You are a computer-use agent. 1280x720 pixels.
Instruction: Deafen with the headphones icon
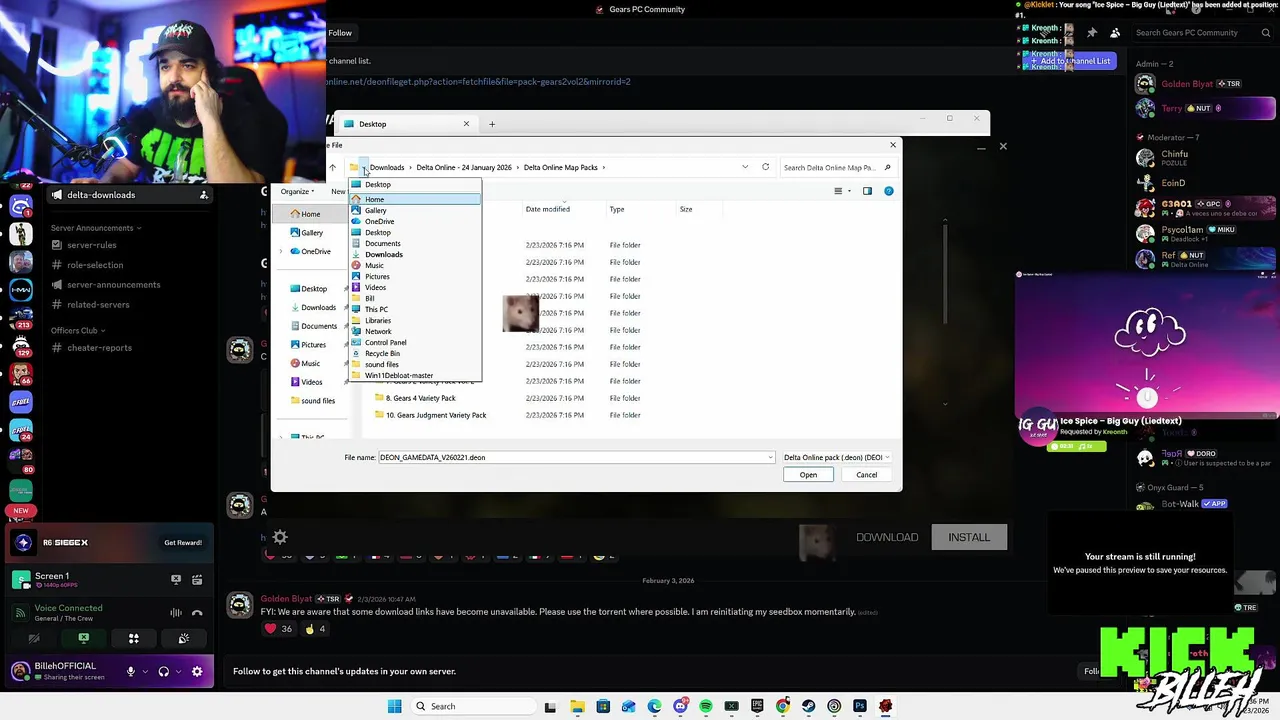click(164, 671)
